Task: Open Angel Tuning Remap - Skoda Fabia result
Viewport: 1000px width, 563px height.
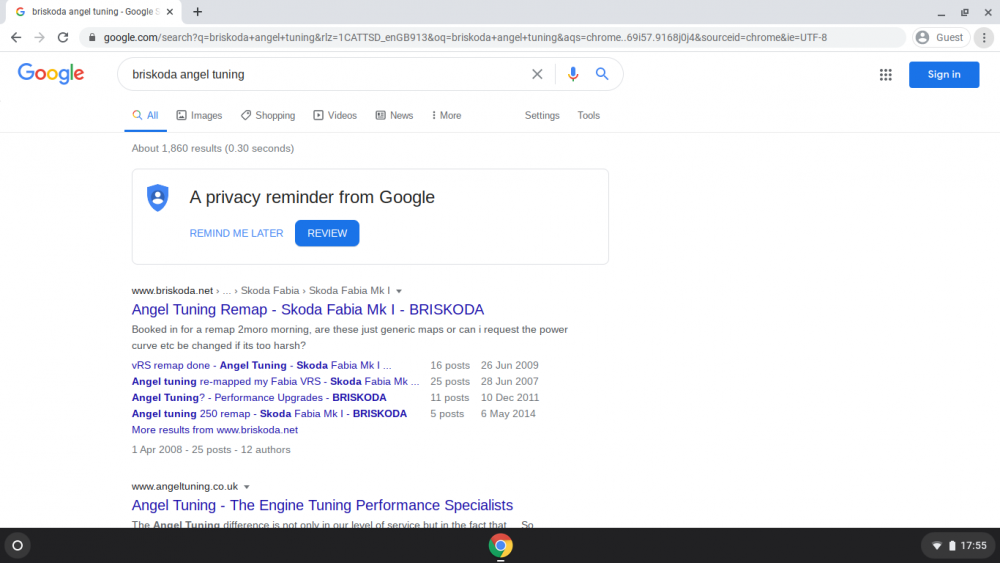Action: pyautogui.click(x=307, y=309)
